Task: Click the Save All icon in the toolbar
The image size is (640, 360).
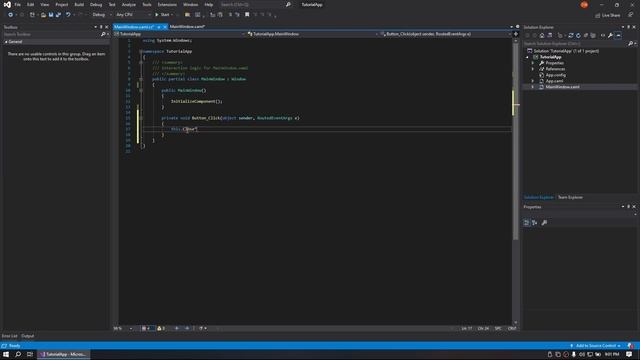Action: pos(58,15)
